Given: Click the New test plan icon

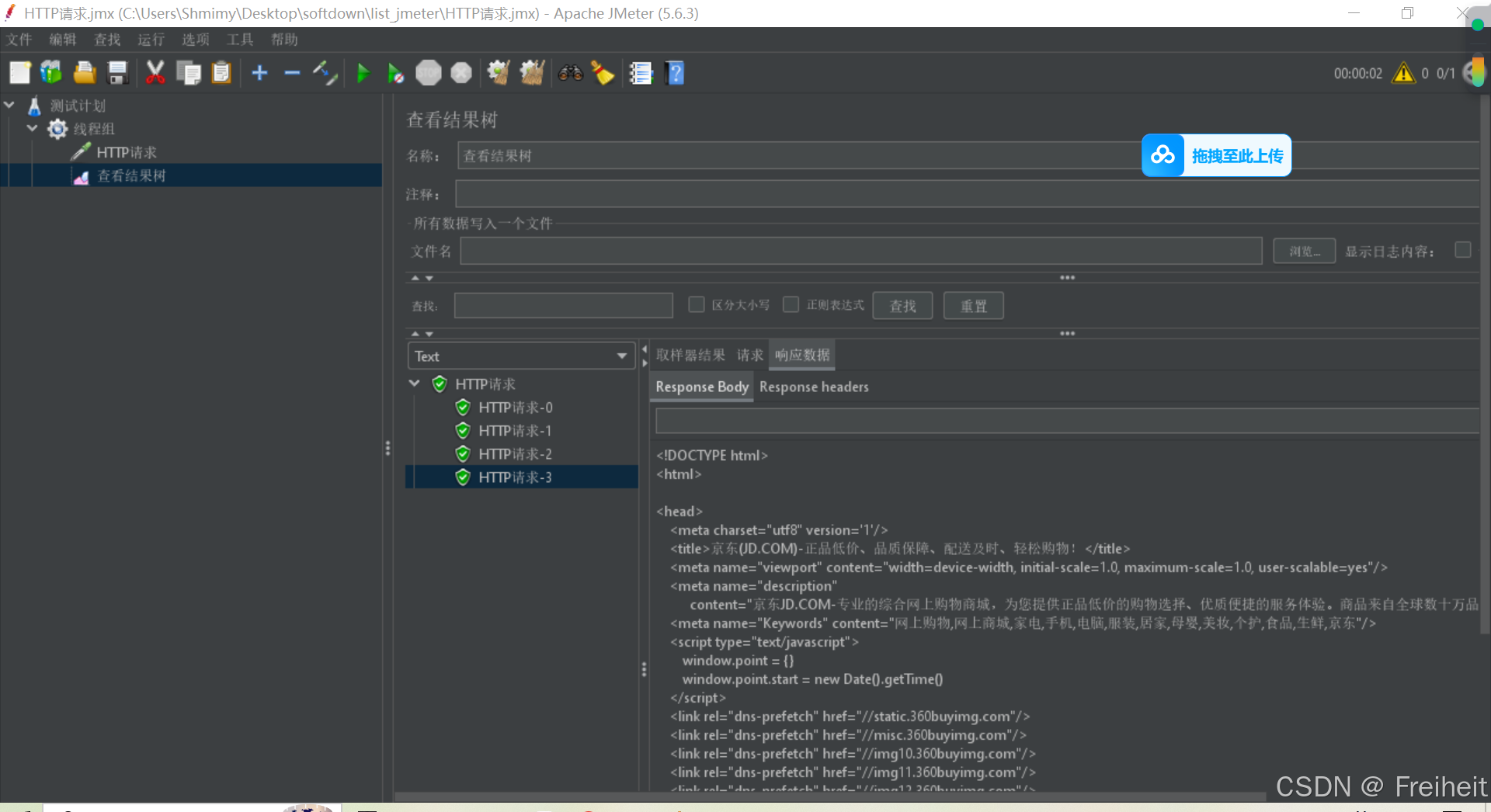Looking at the screenshot, I should pos(19,73).
